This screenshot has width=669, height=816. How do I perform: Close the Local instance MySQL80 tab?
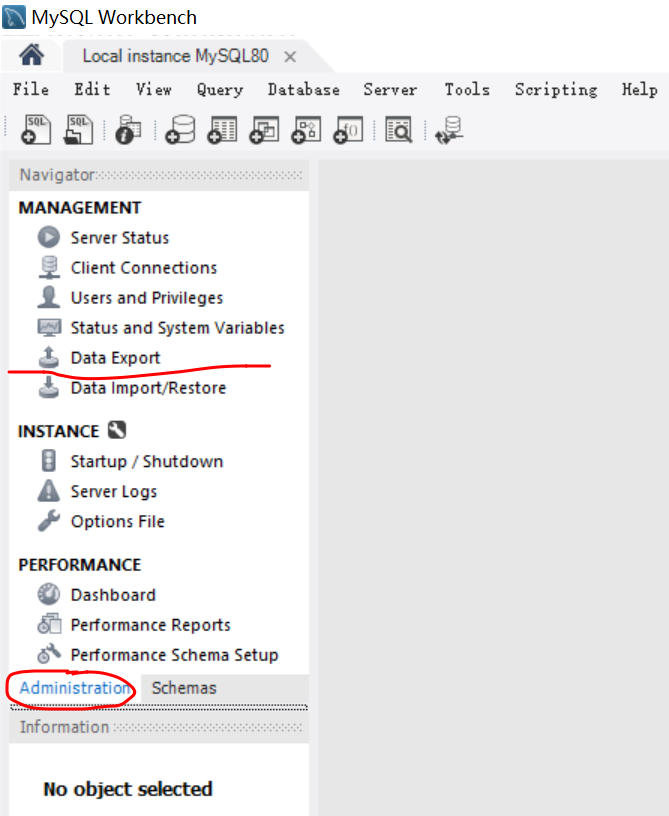pos(290,56)
